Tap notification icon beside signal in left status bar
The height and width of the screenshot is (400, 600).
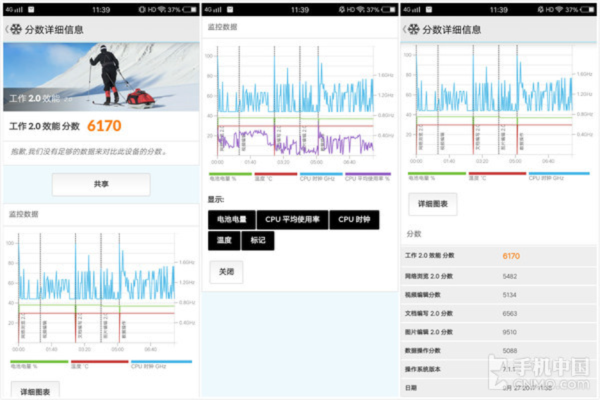click(x=31, y=10)
